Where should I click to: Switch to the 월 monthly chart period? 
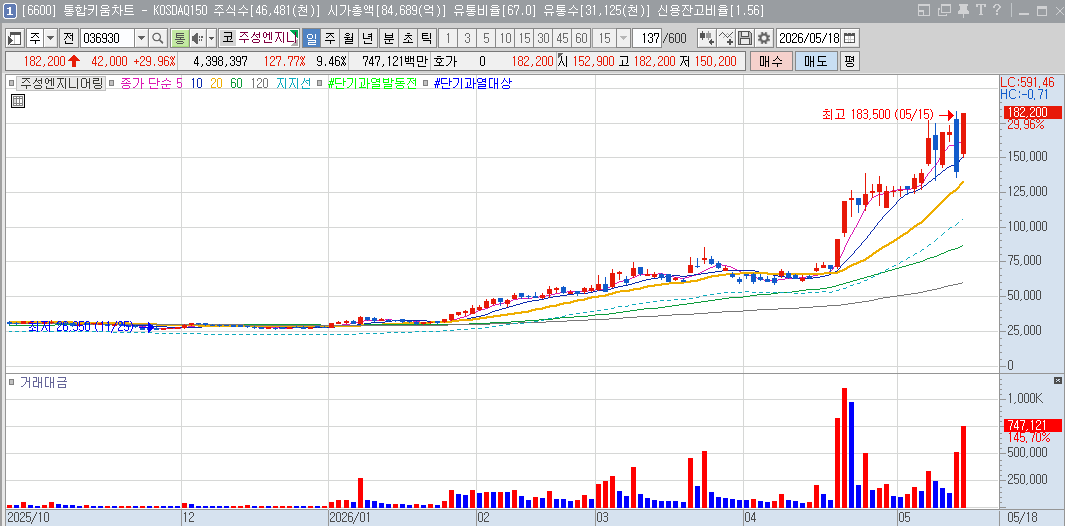coord(349,37)
